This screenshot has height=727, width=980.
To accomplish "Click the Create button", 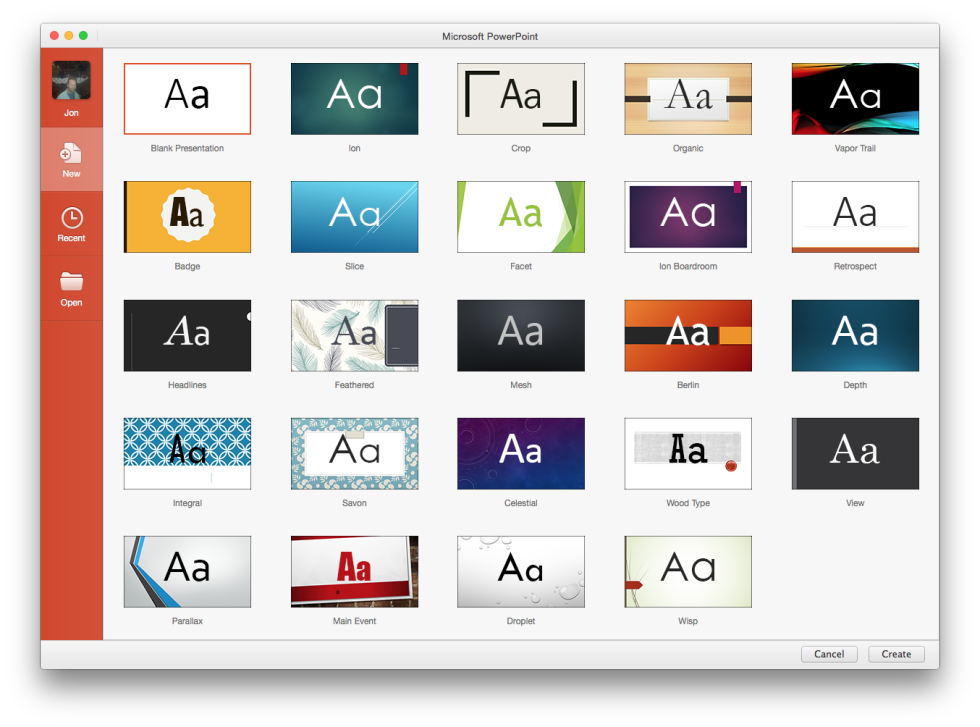I will pyautogui.click(x=896, y=654).
